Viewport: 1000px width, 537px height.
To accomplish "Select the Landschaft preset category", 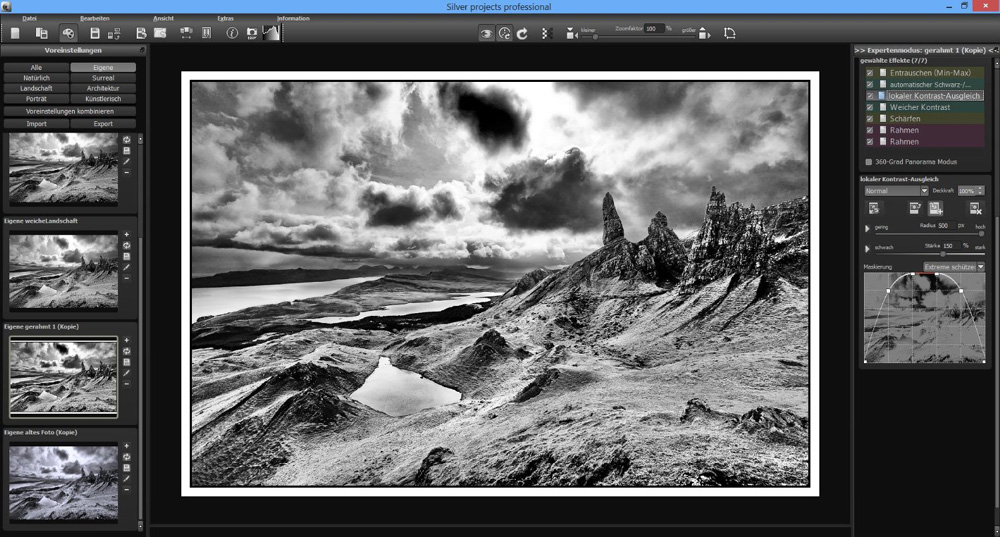I will click(x=36, y=88).
